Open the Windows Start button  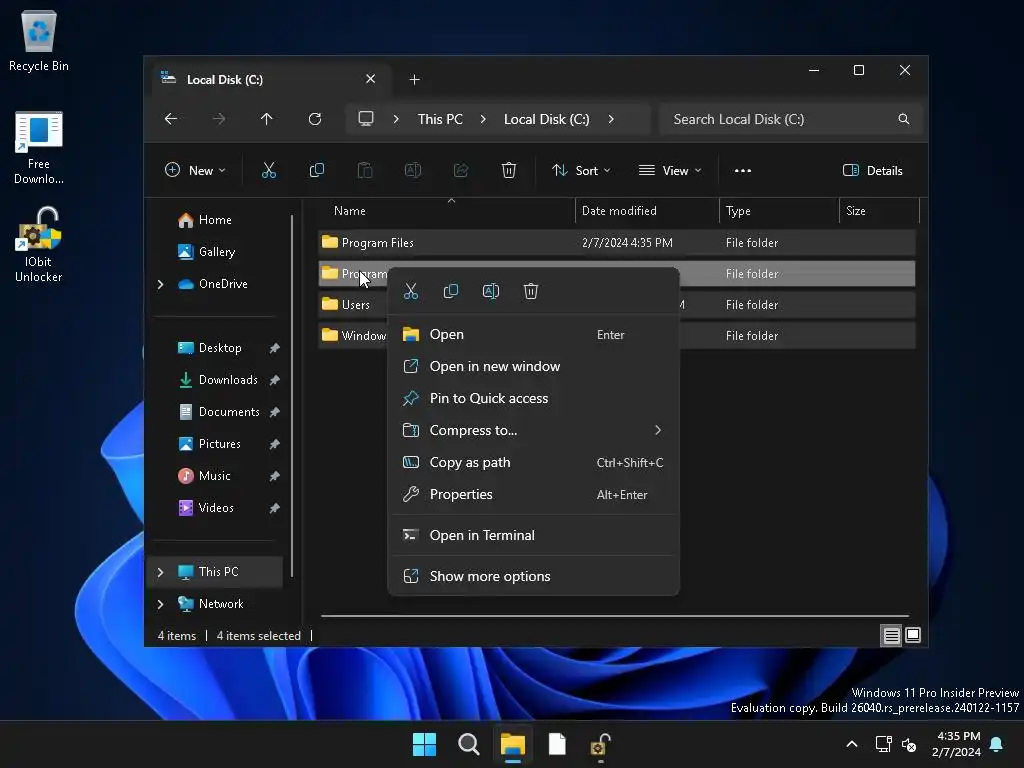424,744
